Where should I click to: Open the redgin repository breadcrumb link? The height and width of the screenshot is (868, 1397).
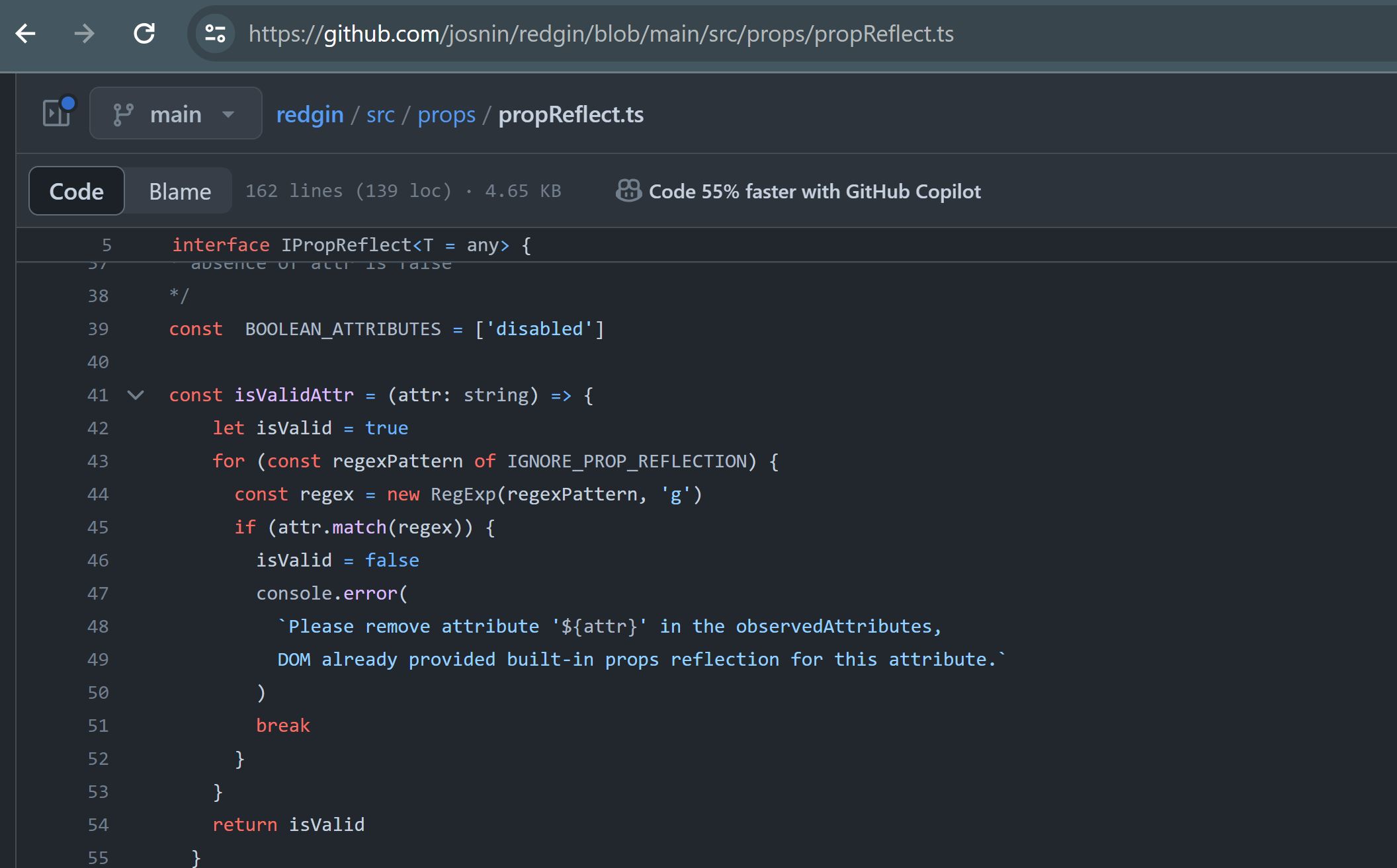tap(310, 114)
